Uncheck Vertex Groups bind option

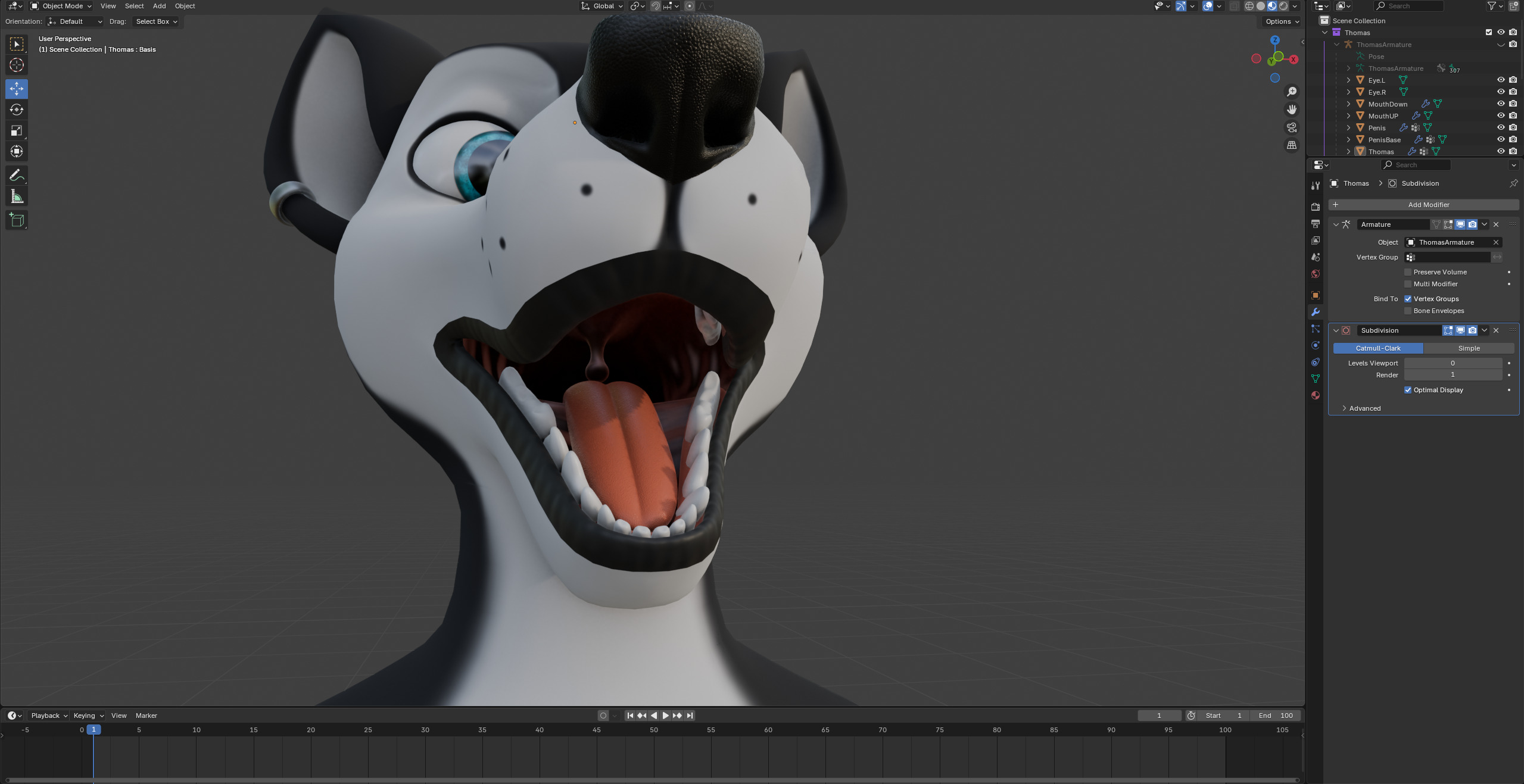[x=1408, y=299]
